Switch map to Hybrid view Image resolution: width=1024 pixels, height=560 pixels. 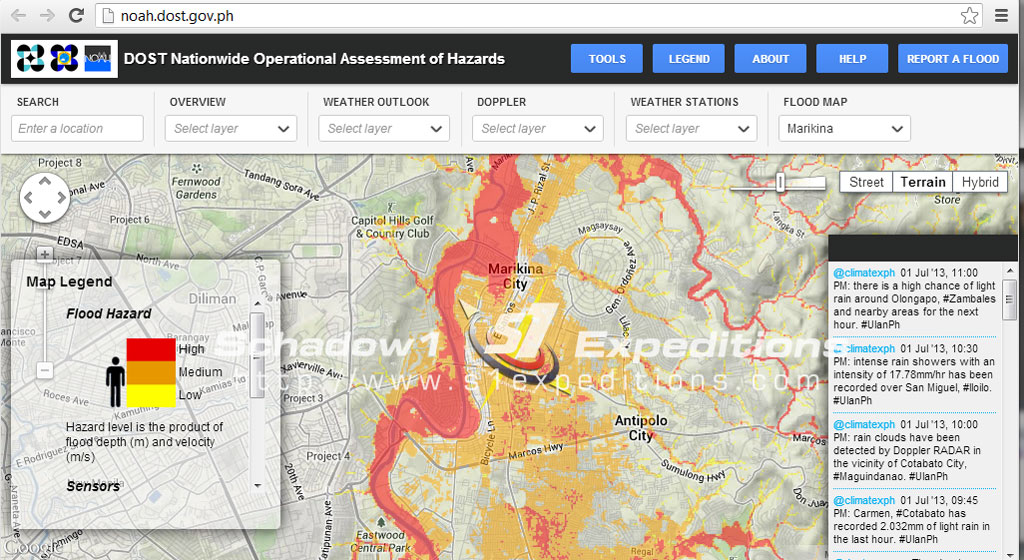[980, 182]
